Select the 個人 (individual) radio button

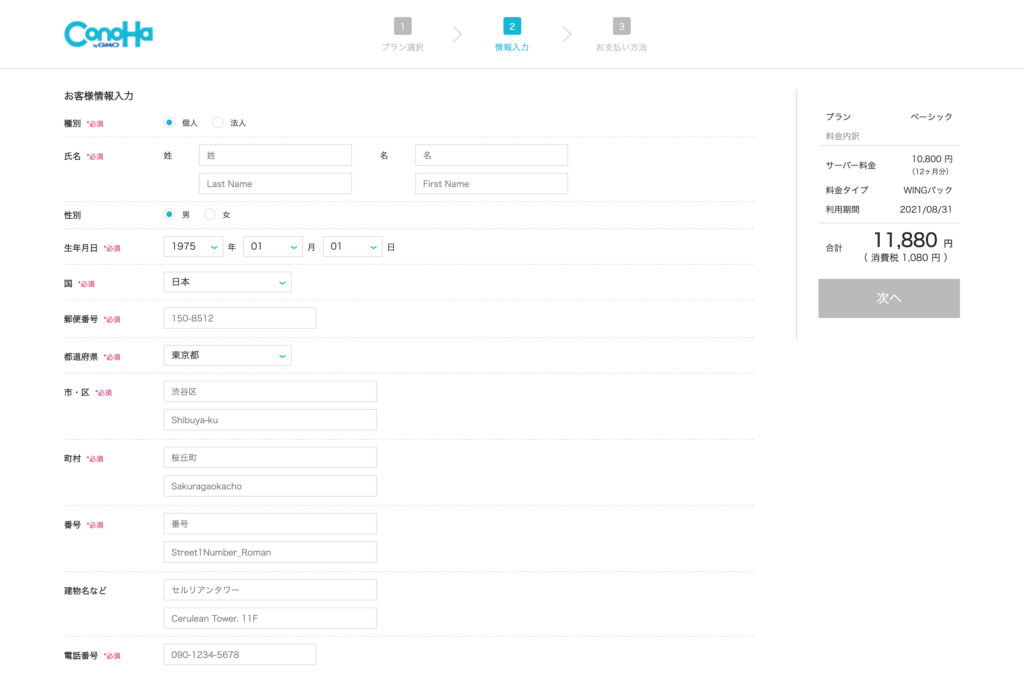[169, 122]
